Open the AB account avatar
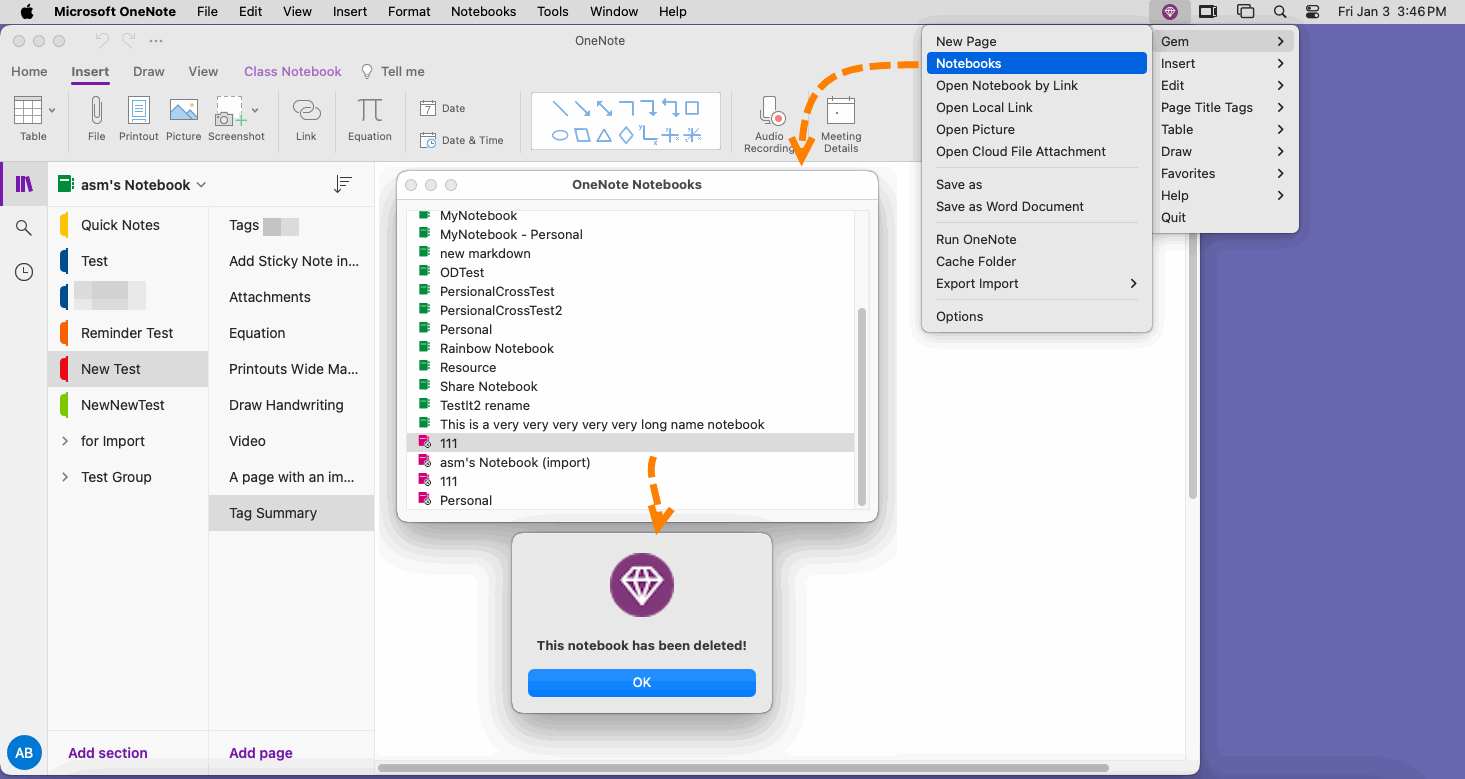Screen dimensions: 1465x779 click(x=24, y=753)
